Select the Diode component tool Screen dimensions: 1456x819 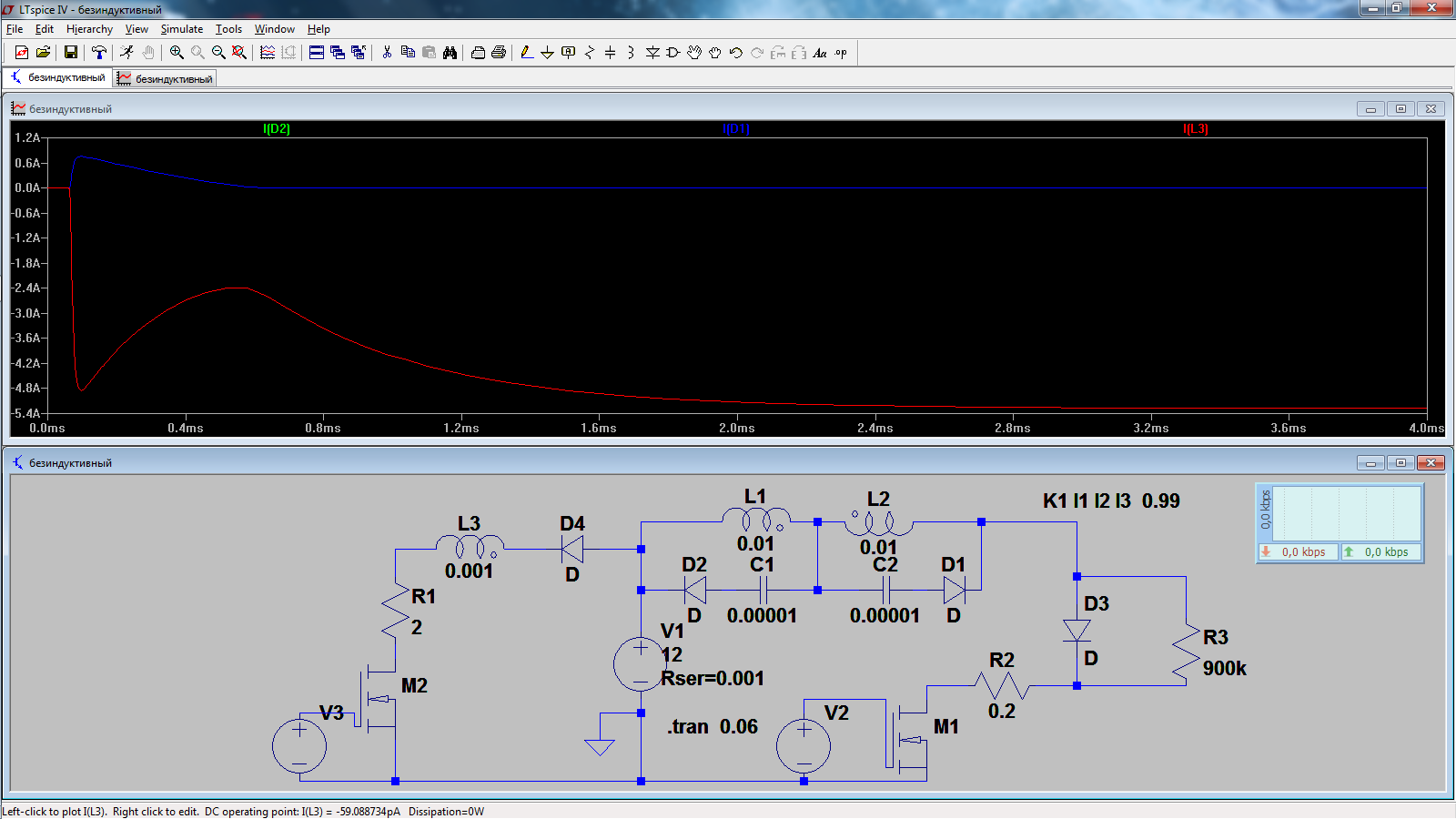(x=652, y=53)
